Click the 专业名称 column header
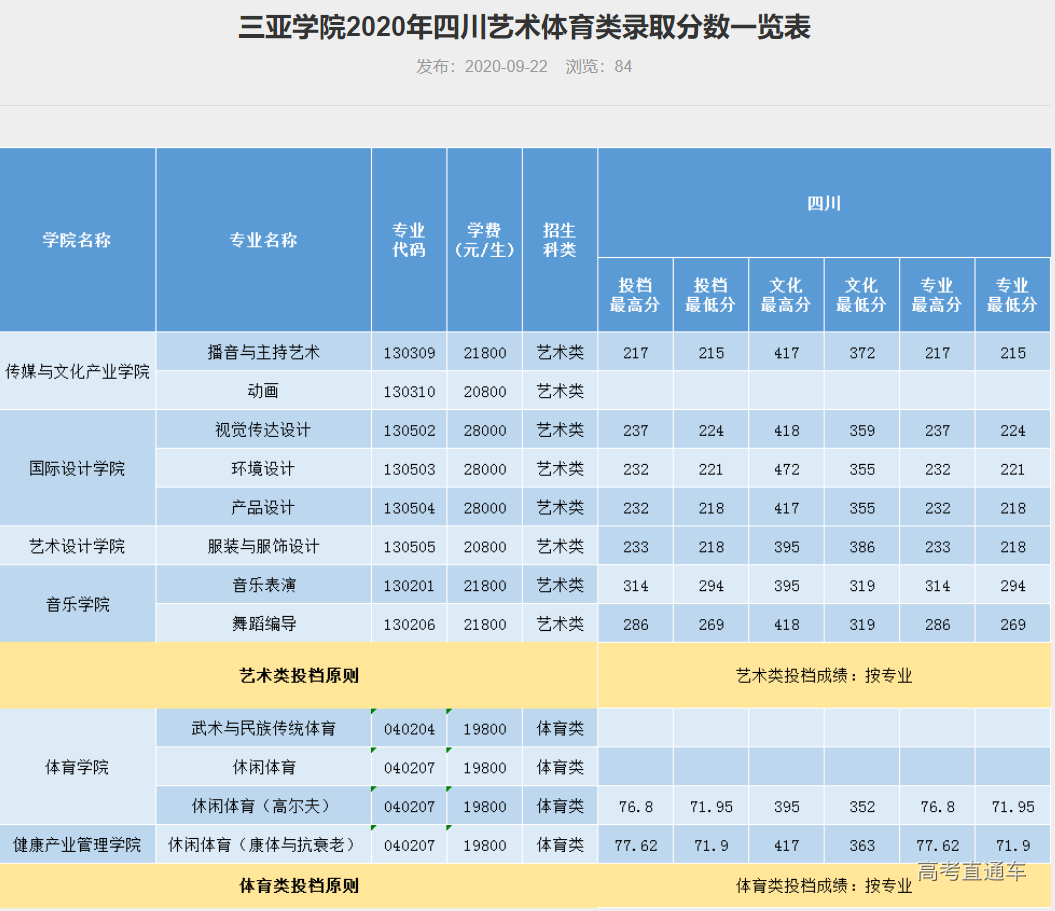This screenshot has width=1055, height=911. (264, 240)
